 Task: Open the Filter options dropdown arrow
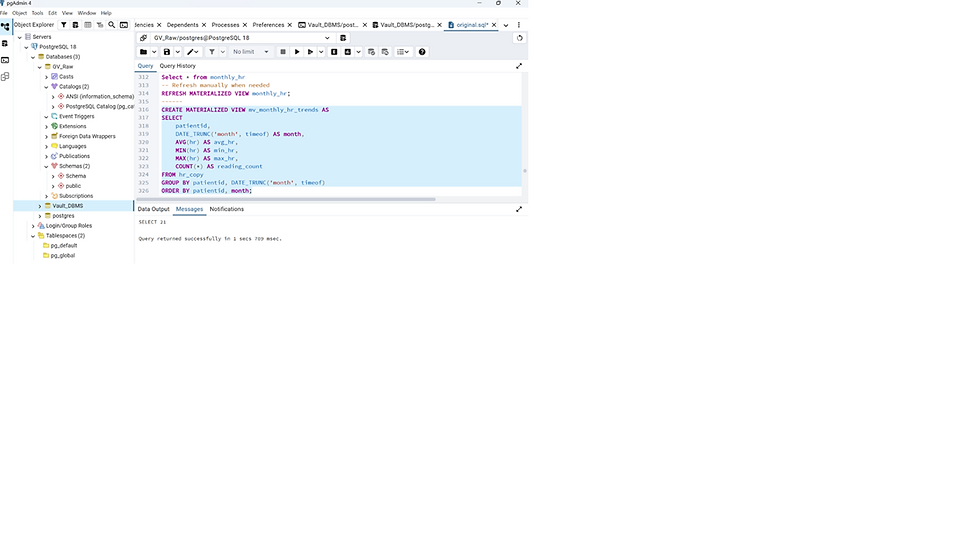coord(222,52)
